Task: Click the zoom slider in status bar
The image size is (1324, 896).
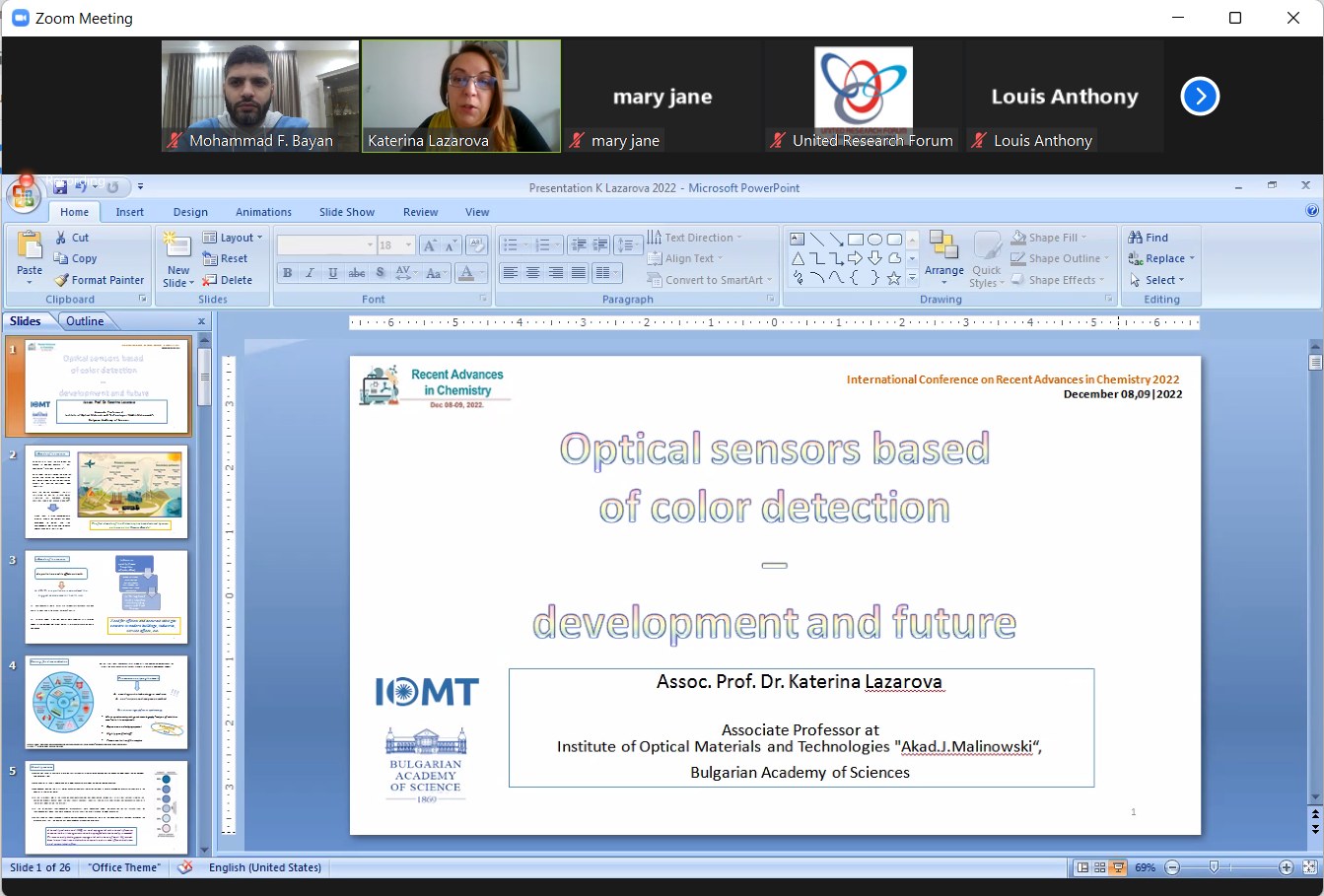Action: click(x=1214, y=867)
